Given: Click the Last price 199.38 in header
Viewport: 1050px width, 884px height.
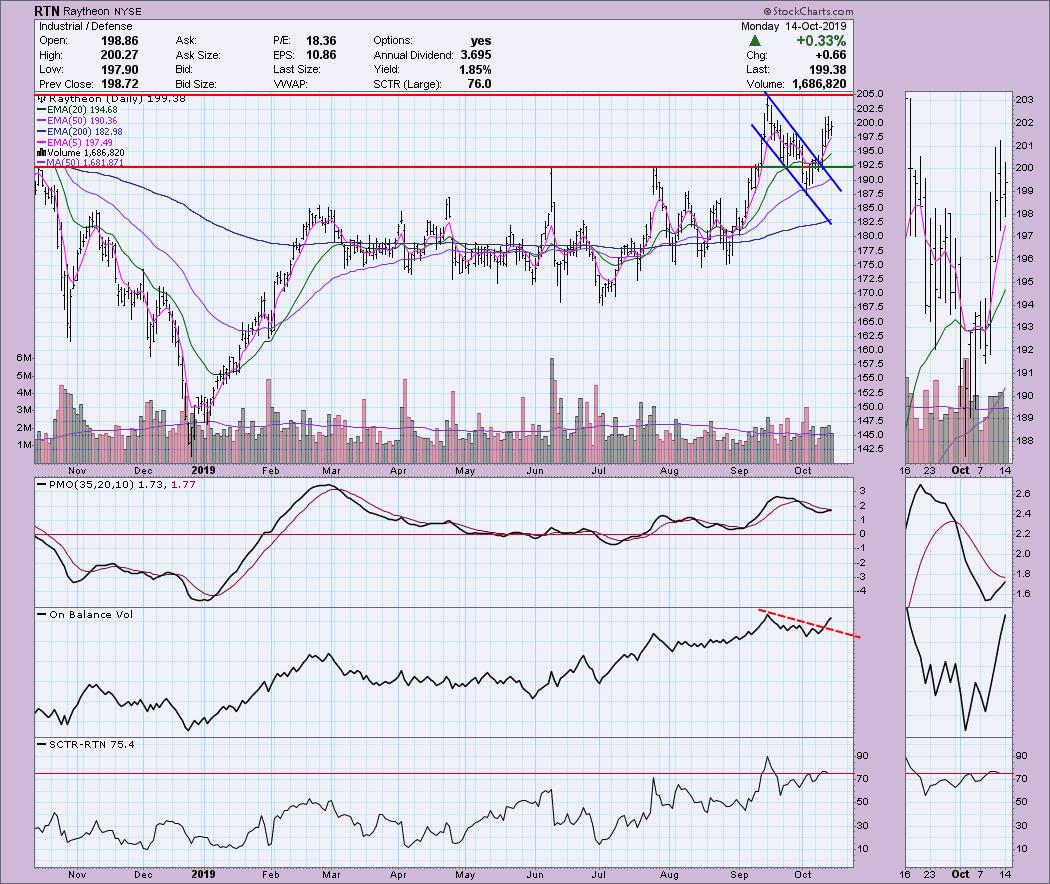Looking at the screenshot, I should [x=828, y=70].
